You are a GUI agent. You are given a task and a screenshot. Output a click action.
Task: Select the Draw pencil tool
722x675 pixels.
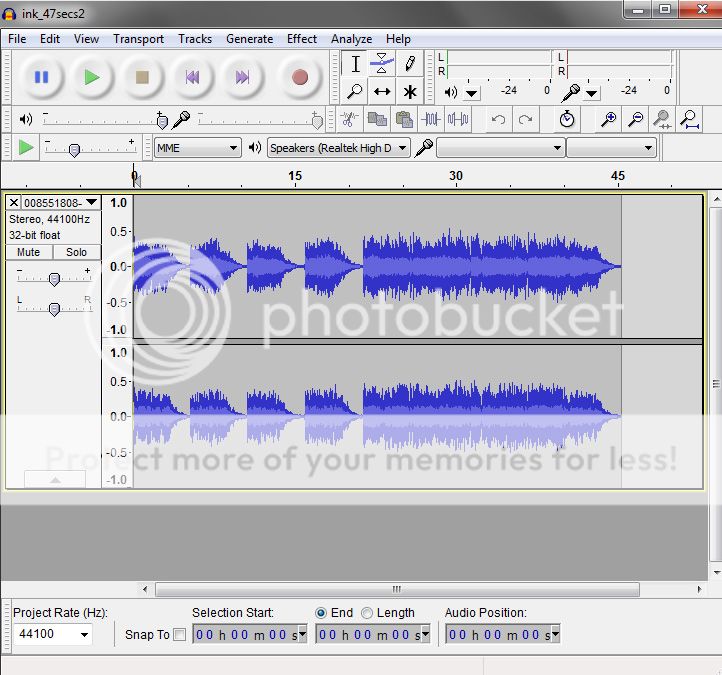(x=409, y=64)
